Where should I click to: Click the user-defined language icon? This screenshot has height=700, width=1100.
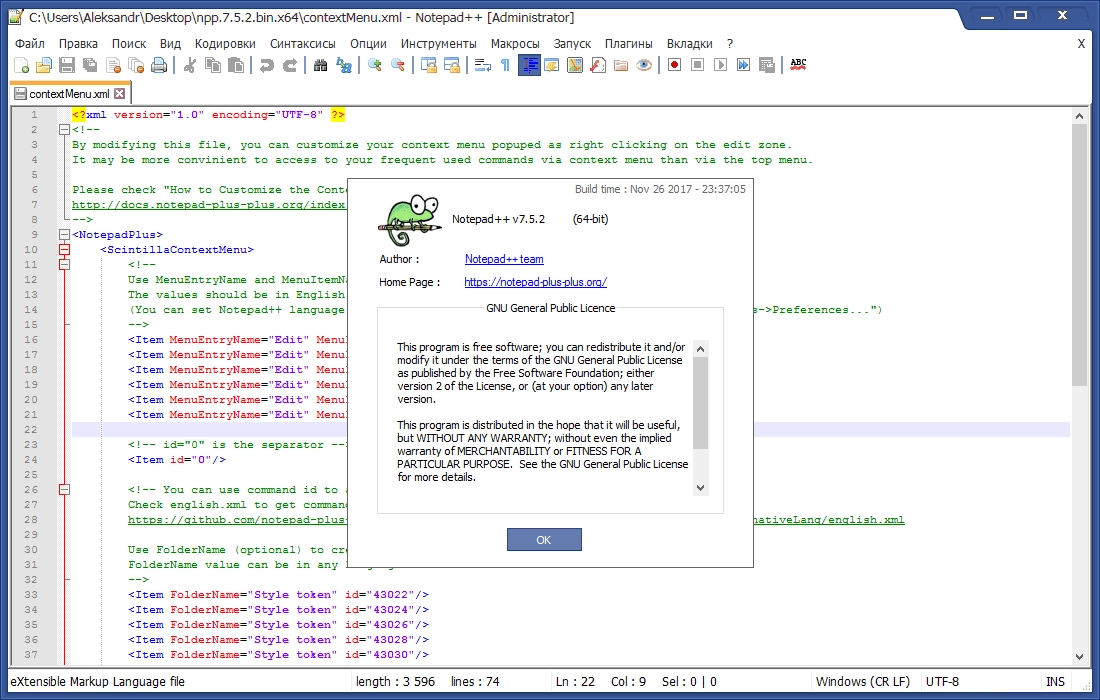(x=552, y=65)
